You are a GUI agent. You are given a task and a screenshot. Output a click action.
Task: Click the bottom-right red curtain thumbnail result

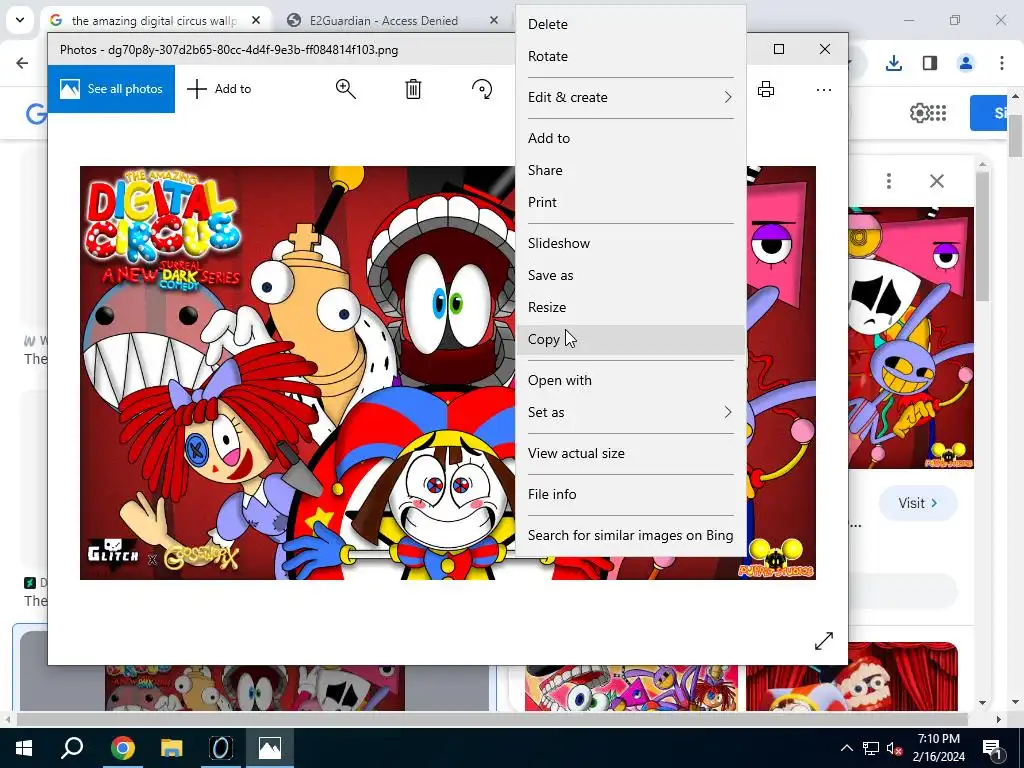pos(852,677)
